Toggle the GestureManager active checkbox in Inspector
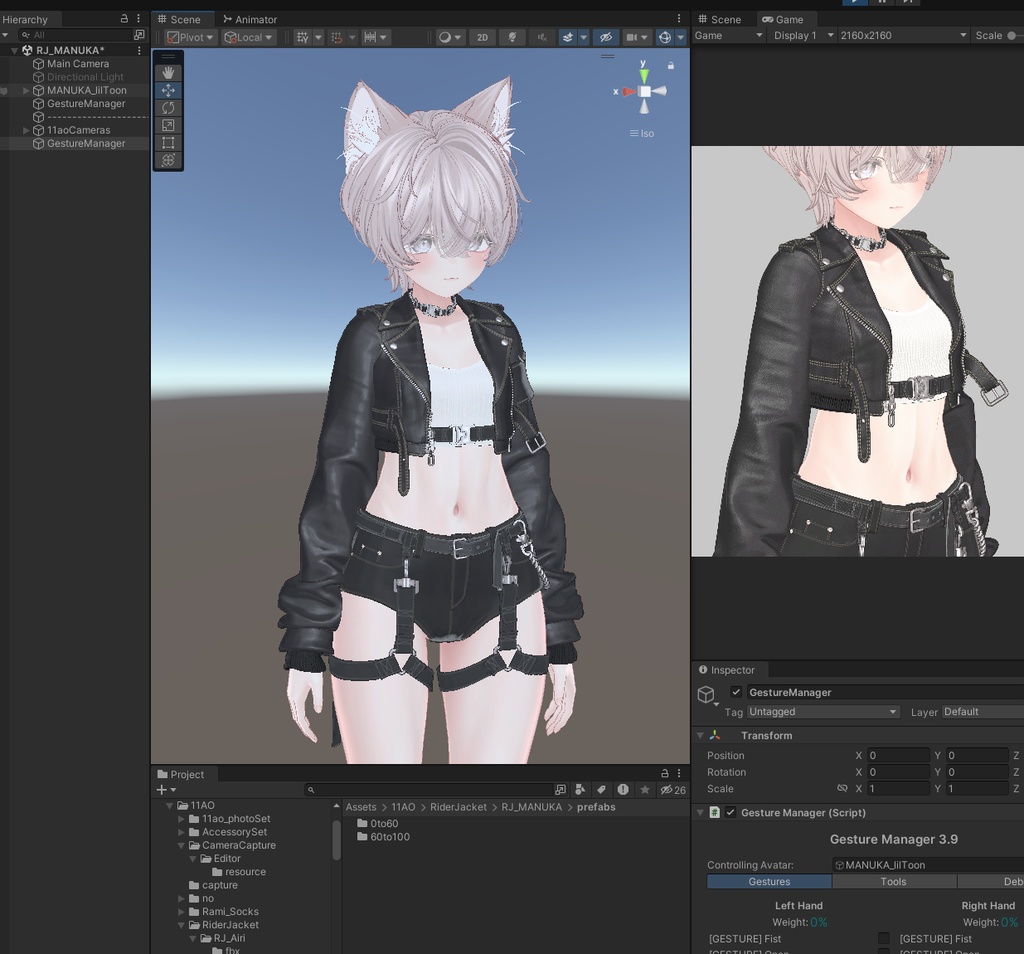 pyautogui.click(x=736, y=692)
